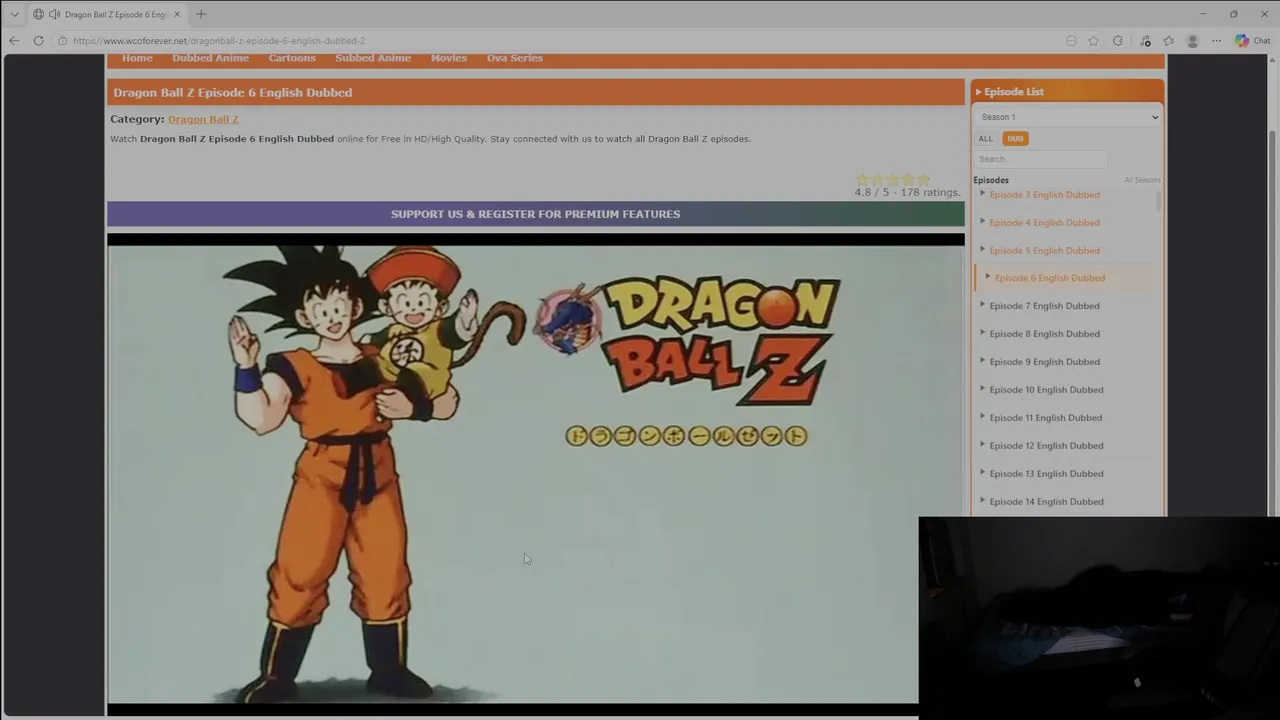Switch episode filter to ALL
This screenshot has height=720, width=1280.
[x=986, y=139]
